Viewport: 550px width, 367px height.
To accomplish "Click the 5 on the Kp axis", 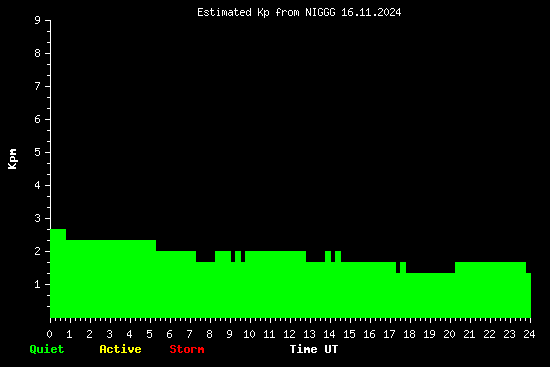I will point(38,152).
